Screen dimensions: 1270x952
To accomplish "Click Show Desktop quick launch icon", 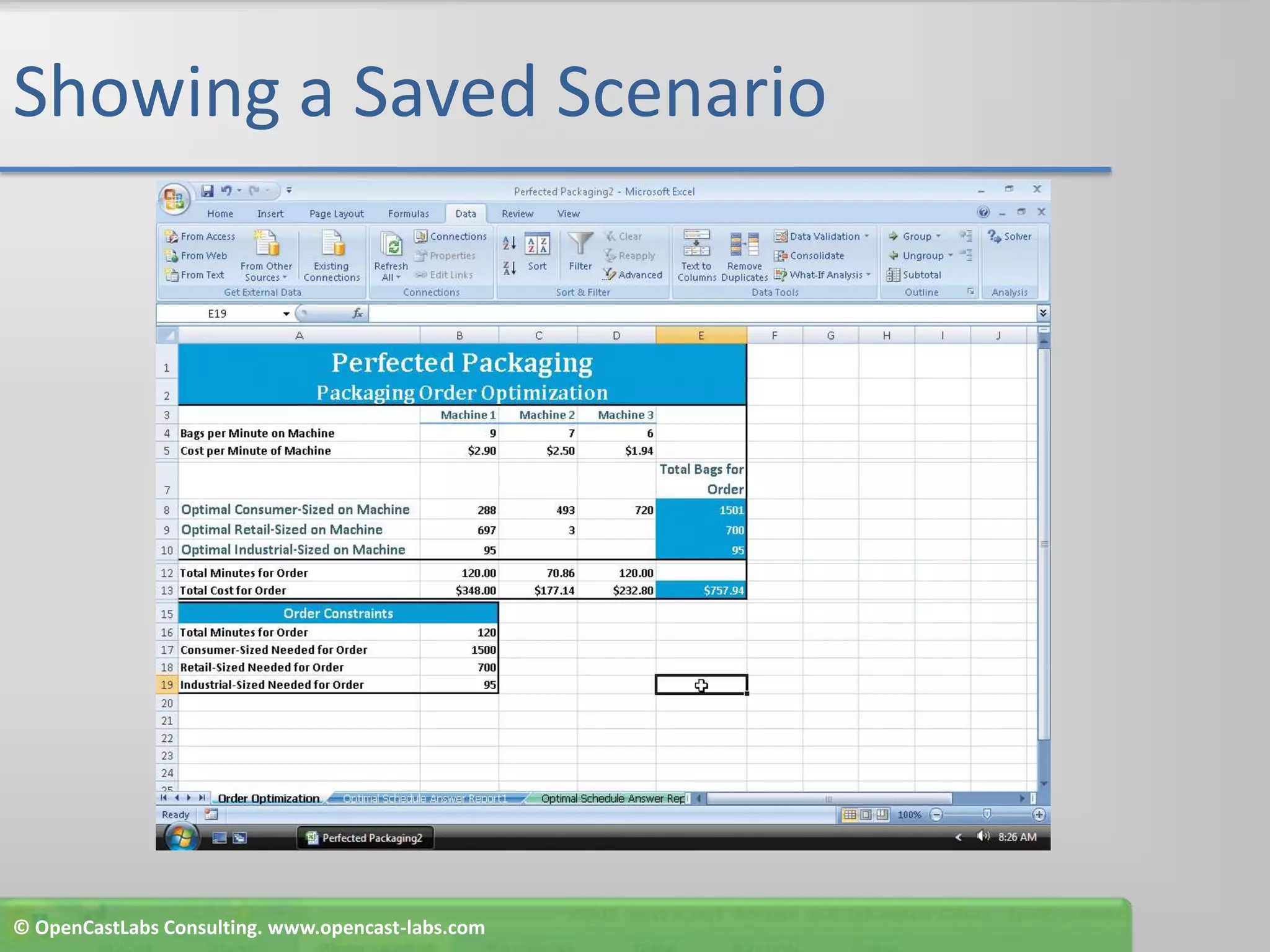I will tap(219, 838).
